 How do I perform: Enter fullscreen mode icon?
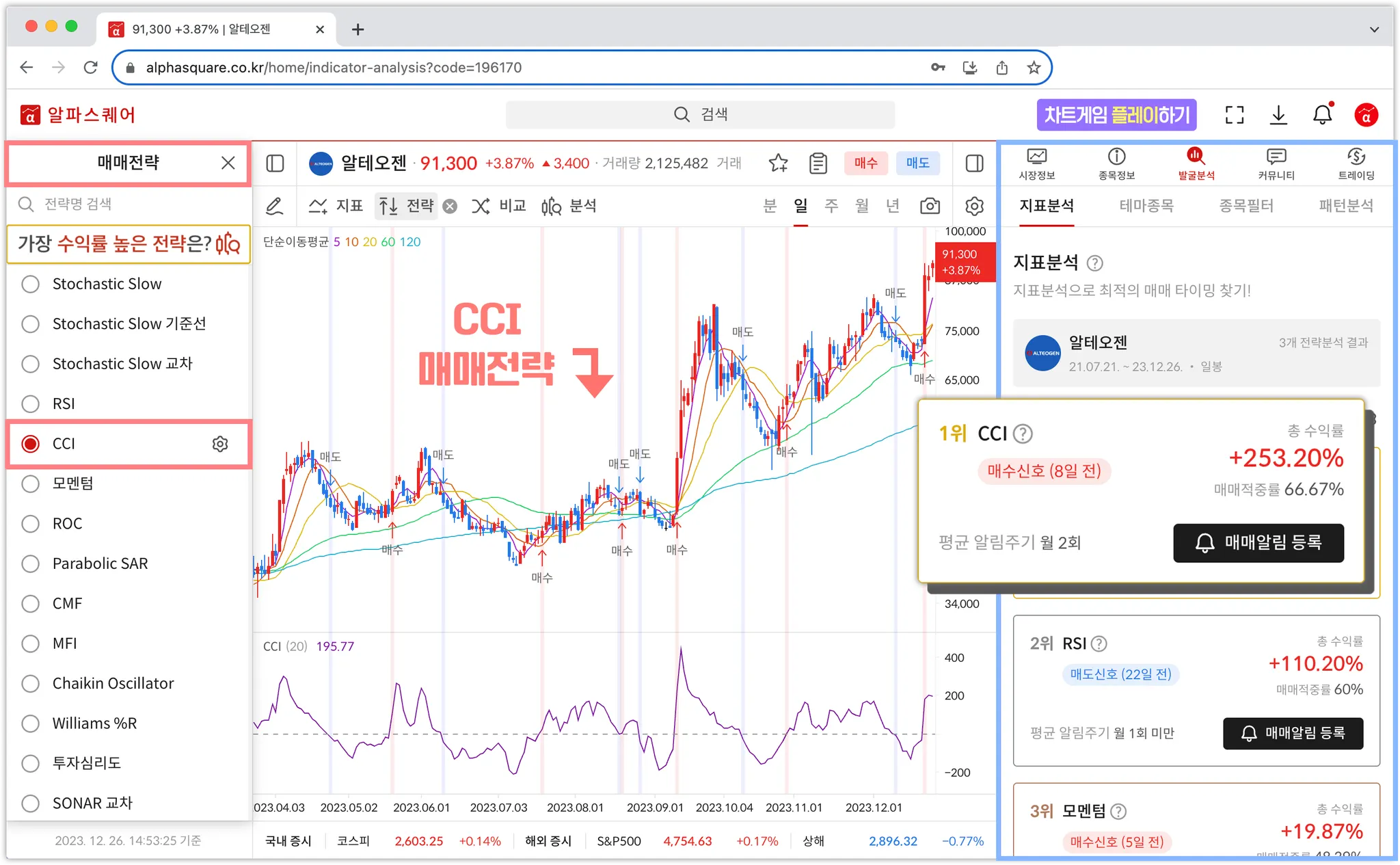coord(1234,114)
